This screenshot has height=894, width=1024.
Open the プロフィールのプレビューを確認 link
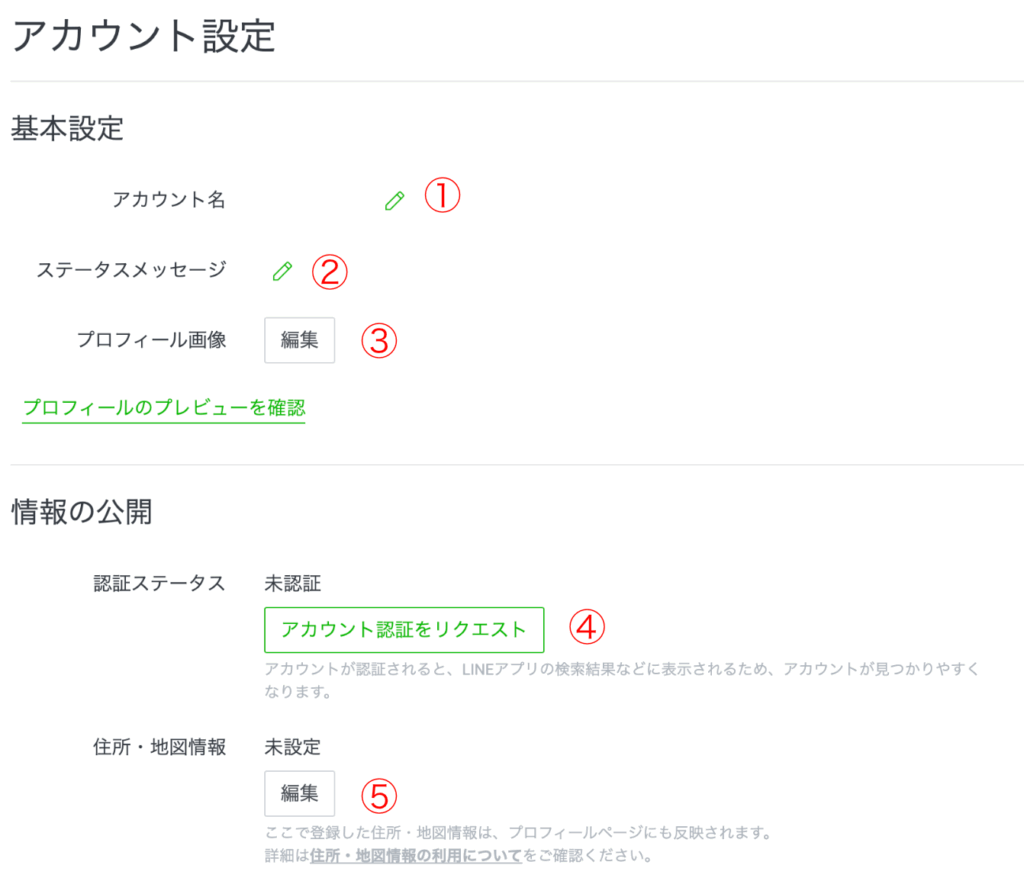pyautogui.click(x=164, y=408)
